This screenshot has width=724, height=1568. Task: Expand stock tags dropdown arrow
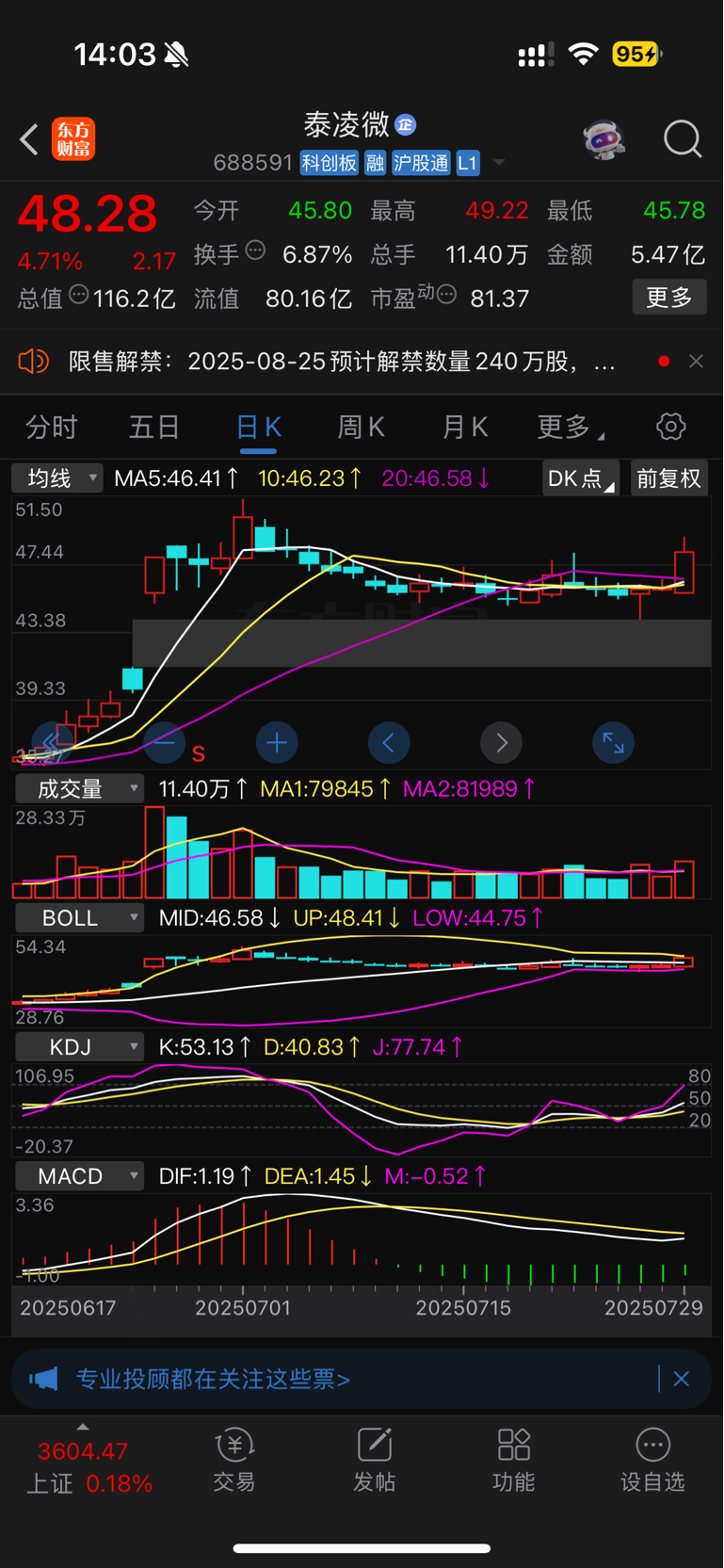(499, 163)
